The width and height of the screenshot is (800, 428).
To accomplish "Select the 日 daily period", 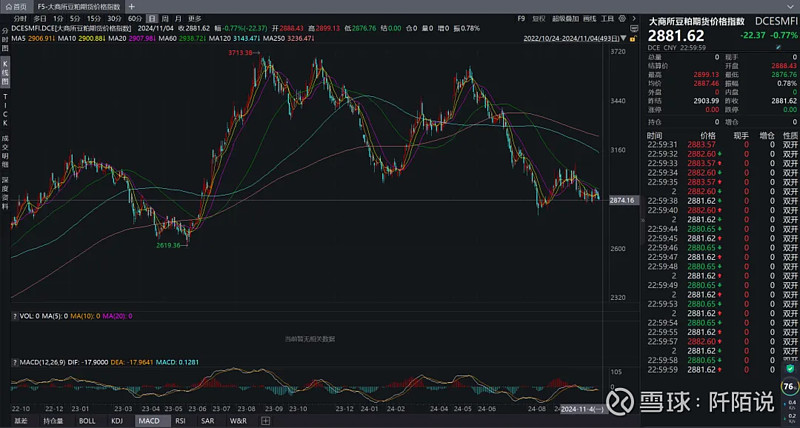I will point(152,18).
